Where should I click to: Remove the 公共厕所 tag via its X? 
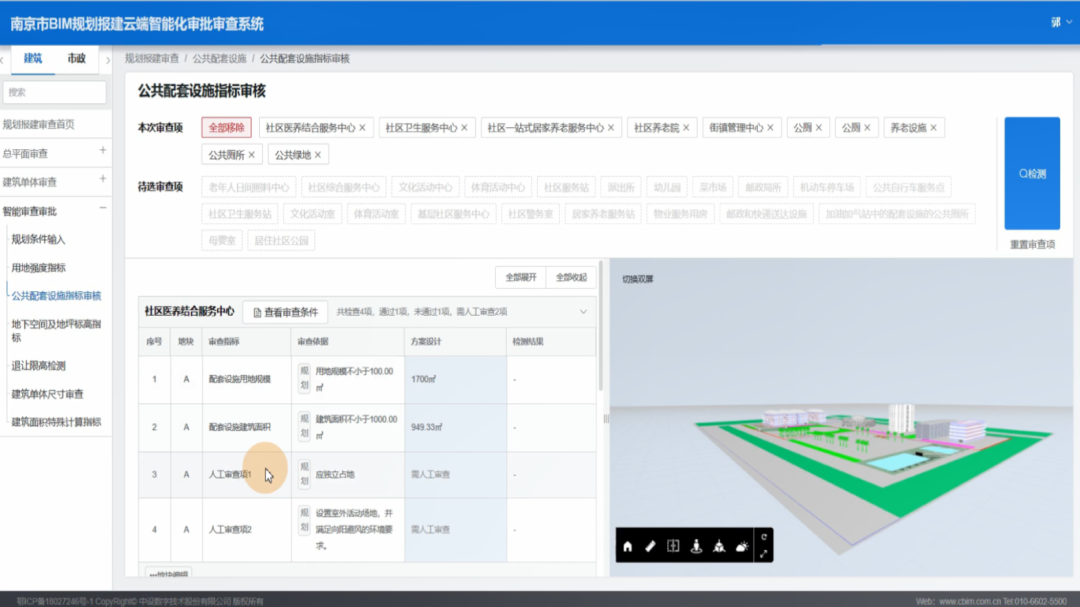251,155
